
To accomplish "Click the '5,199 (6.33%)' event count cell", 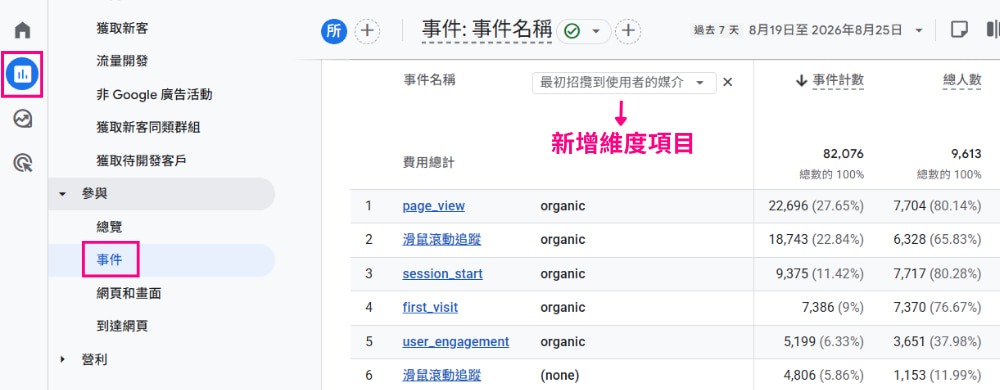I will (x=824, y=342).
